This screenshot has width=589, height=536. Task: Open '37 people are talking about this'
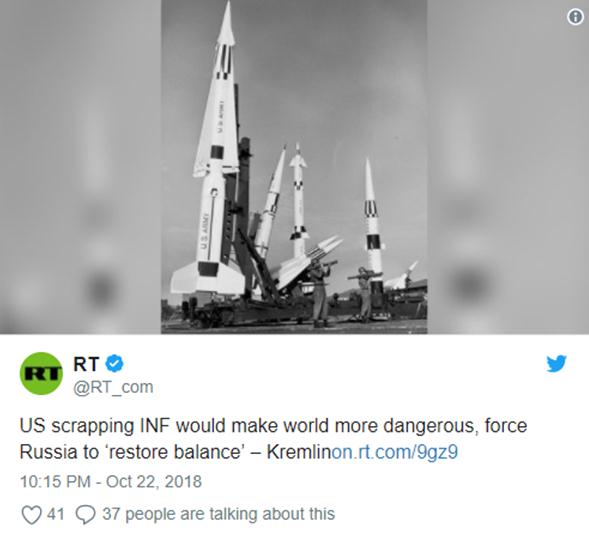pos(218,514)
